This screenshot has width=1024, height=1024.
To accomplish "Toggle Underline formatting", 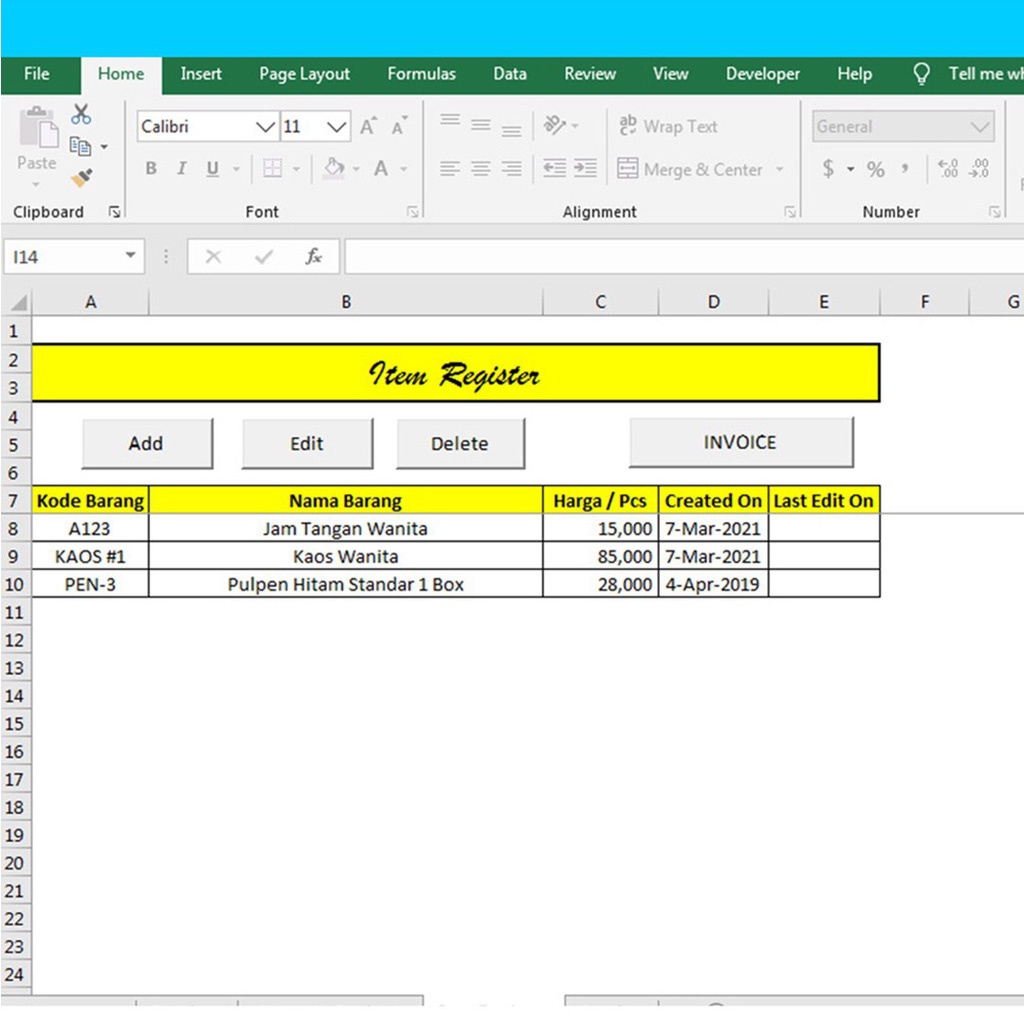I will pyautogui.click(x=212, y=169).
